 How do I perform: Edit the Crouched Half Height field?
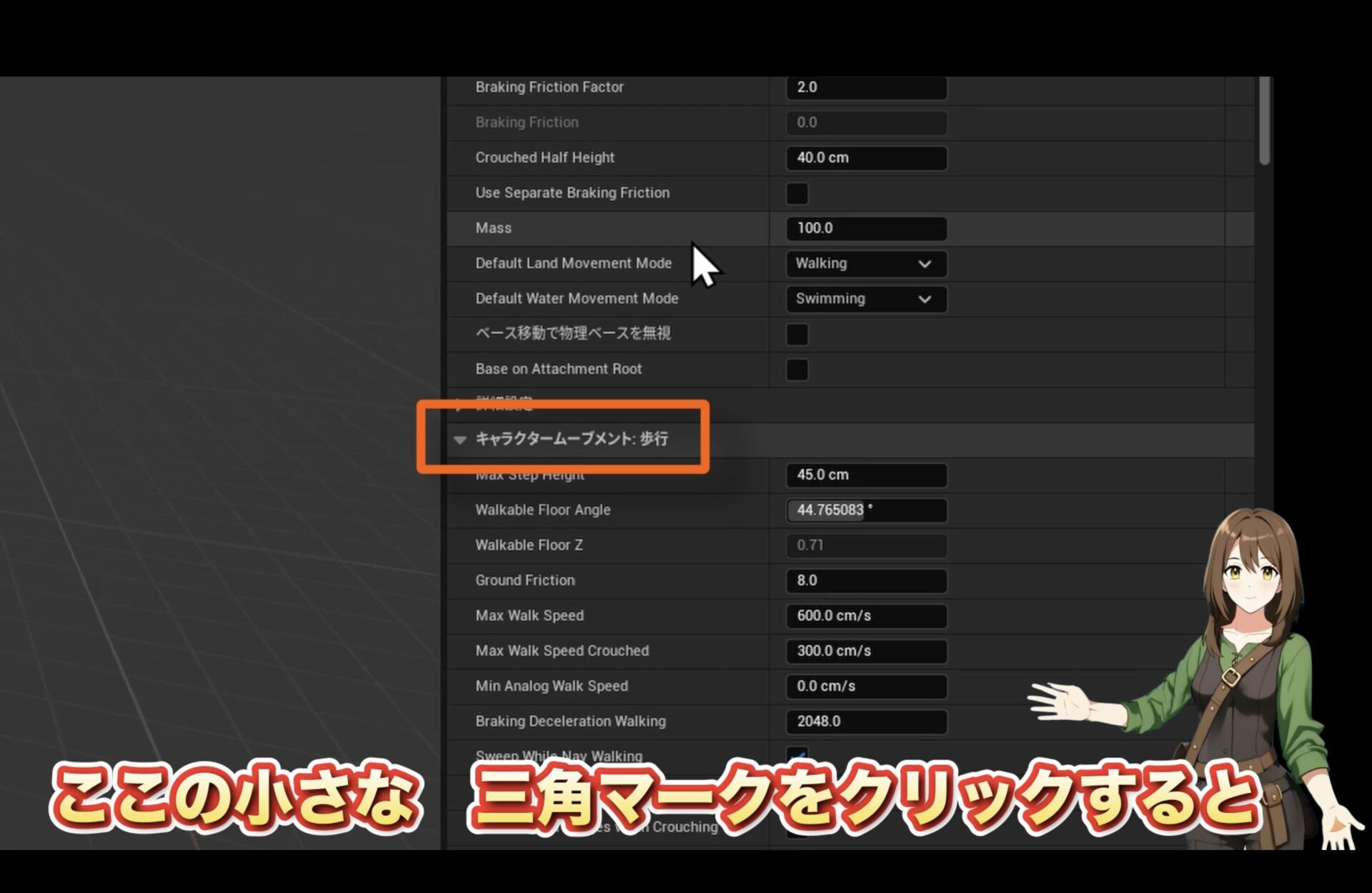pyautogui.click(x=866, y=158)
